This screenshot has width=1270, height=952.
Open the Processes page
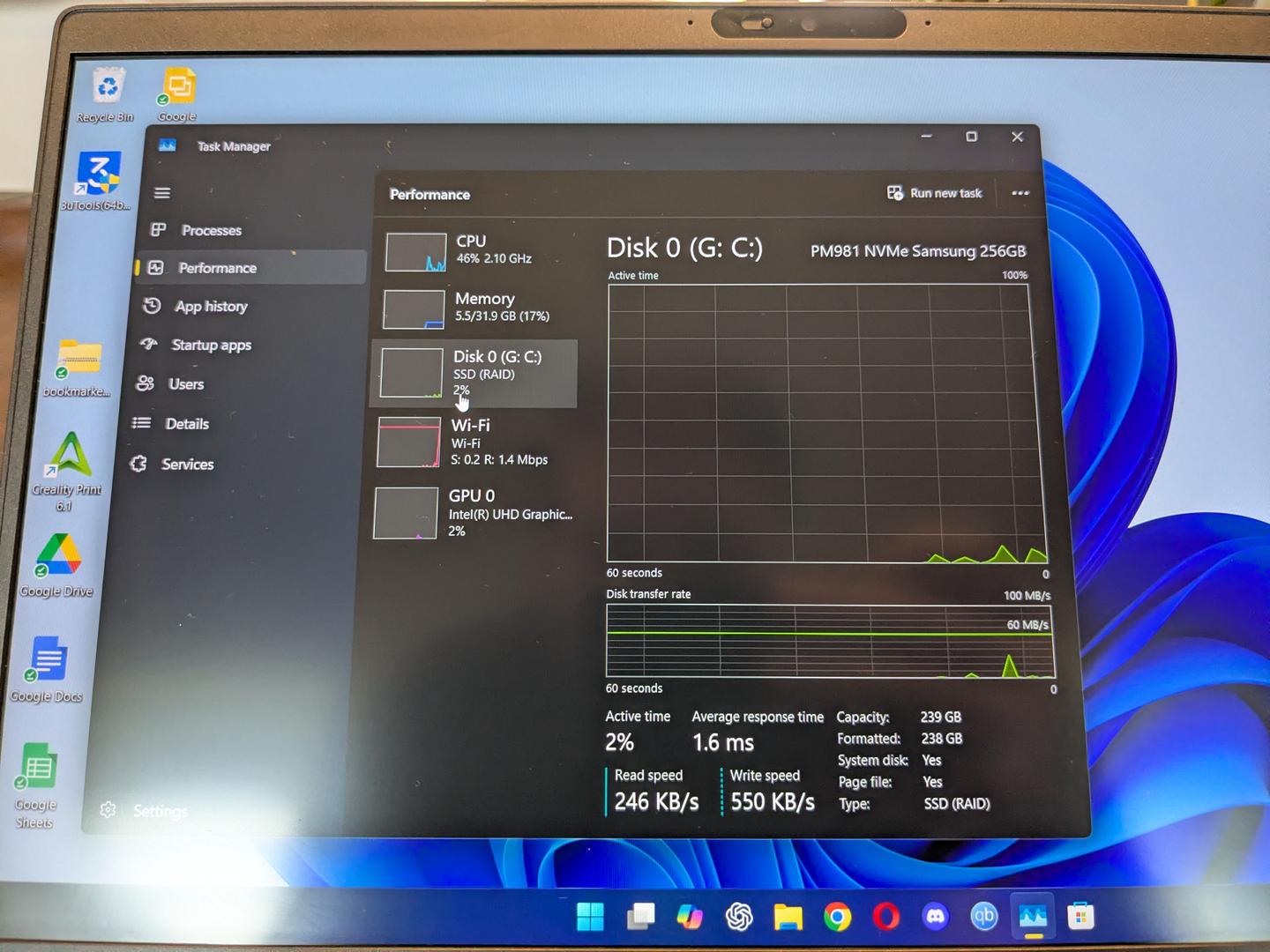coord(210,230)
